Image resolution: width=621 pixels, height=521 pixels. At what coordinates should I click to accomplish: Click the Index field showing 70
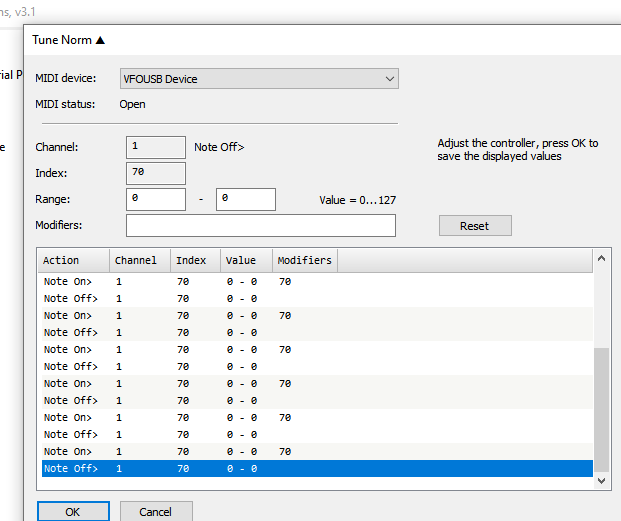(x=155, y=173)
